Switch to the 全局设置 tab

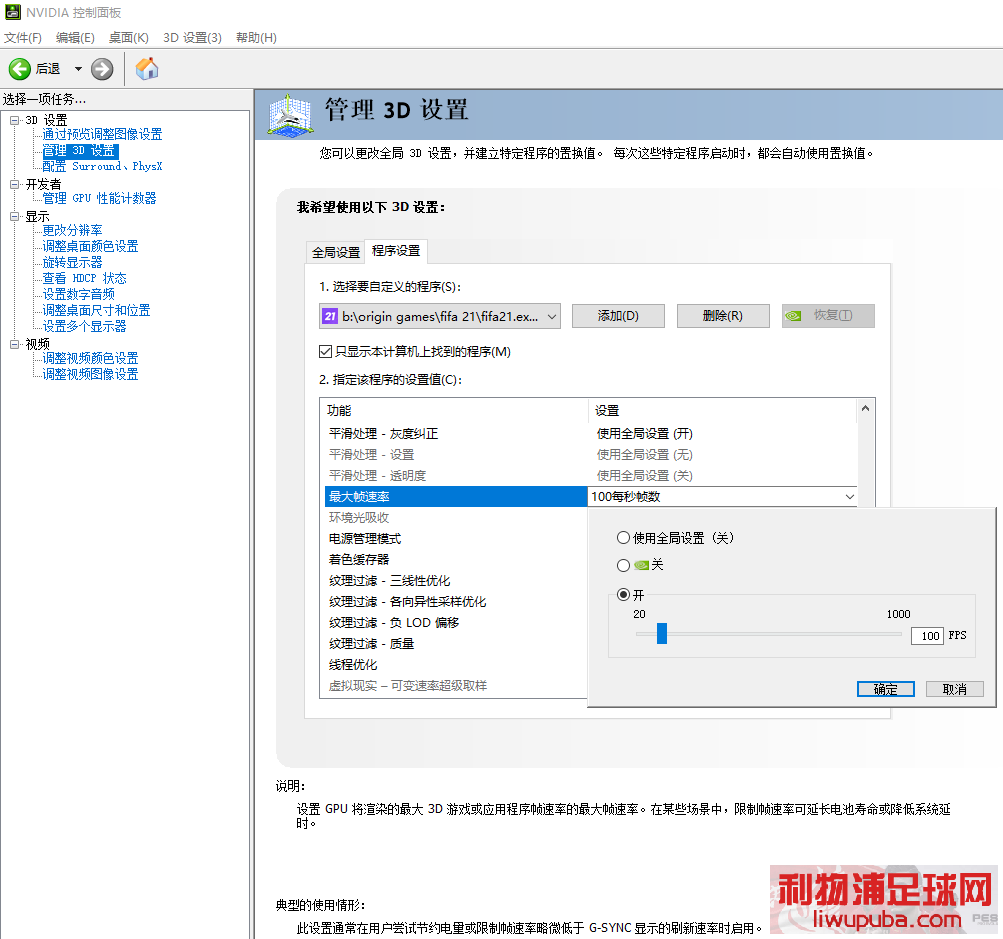coord(336,253)
